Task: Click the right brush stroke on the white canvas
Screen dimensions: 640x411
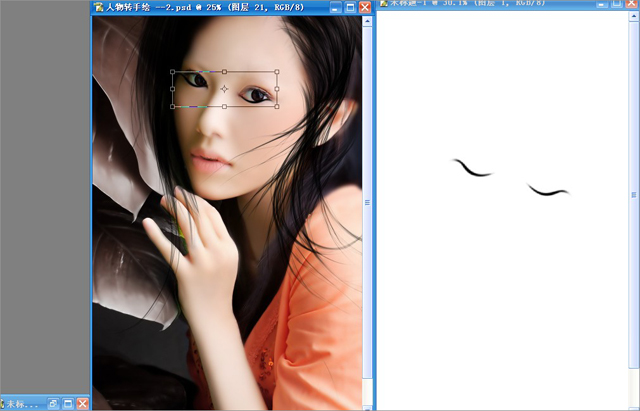Action: tap(548, 190)
